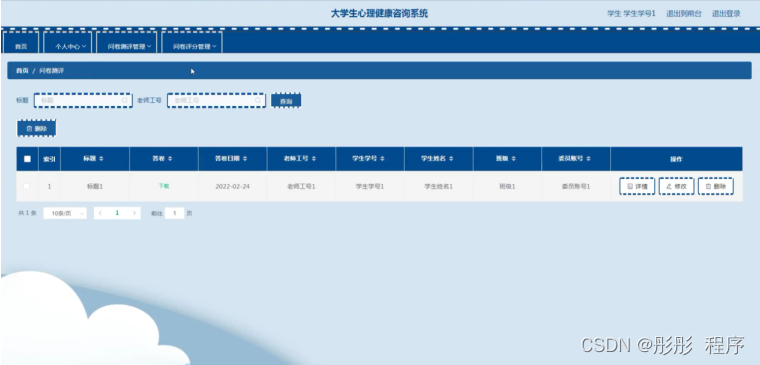Click the 共1条 total count text
This screenshot has height=365, width=760.
pos(27,213)
